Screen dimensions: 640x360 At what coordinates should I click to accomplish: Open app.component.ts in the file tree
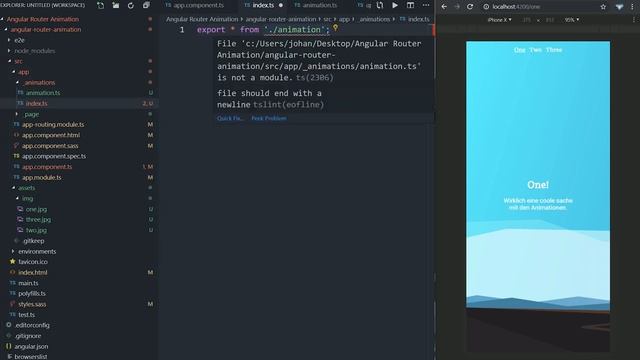click(x=47, y=167)
